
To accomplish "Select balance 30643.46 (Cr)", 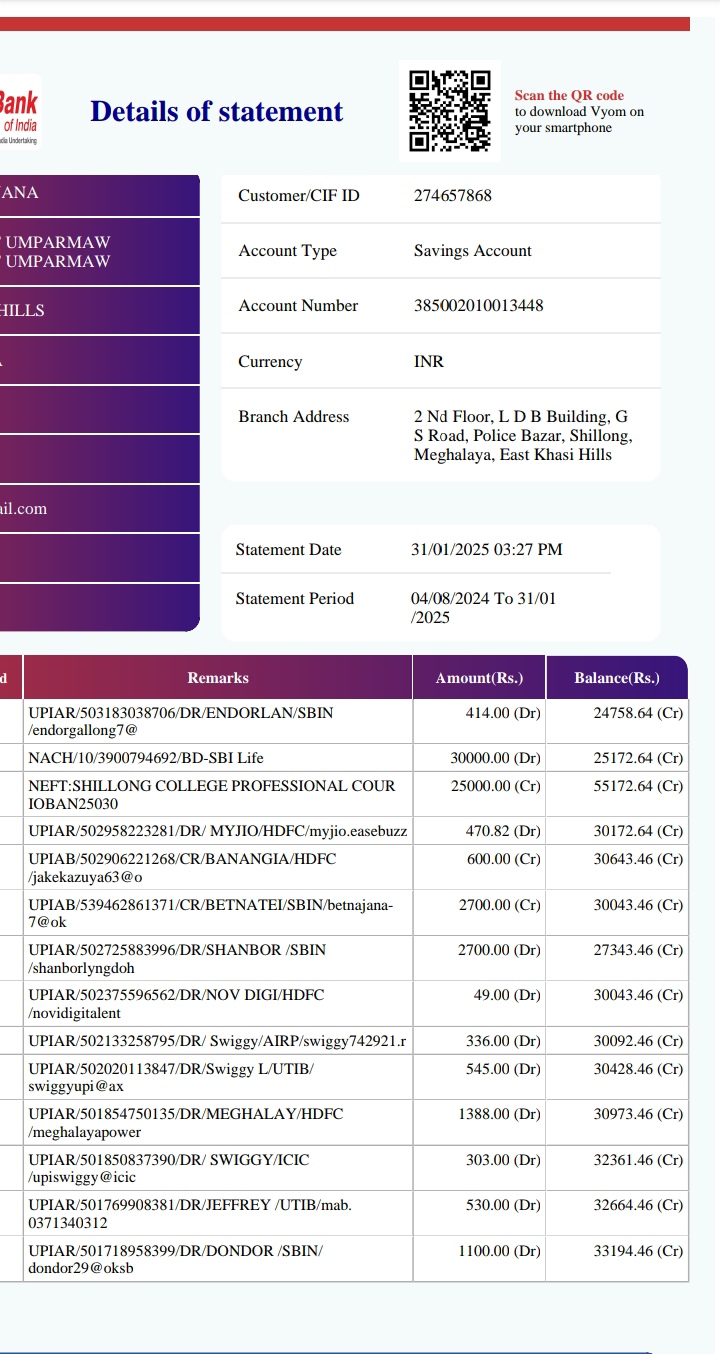I will (638, 859).
